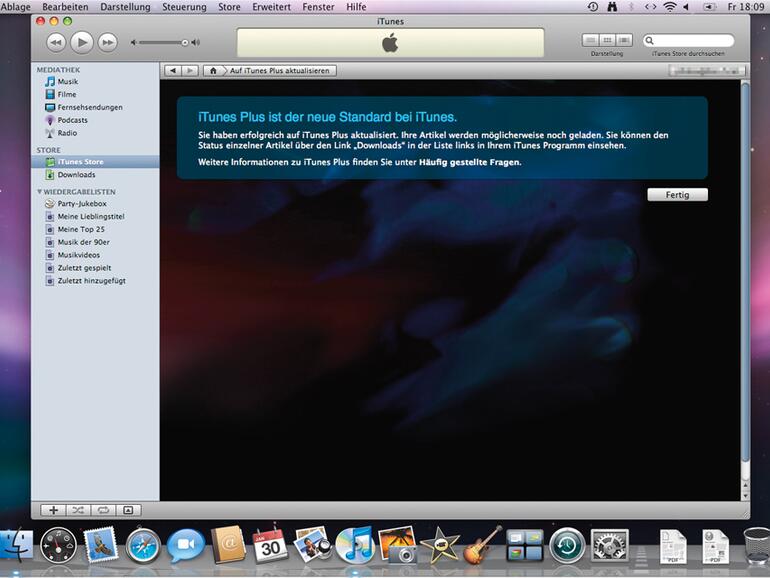The width and height of the screenshot is (770, 578).
Task: Switch to Cover Flow view in Darstellung
Action: coord(624,40)
